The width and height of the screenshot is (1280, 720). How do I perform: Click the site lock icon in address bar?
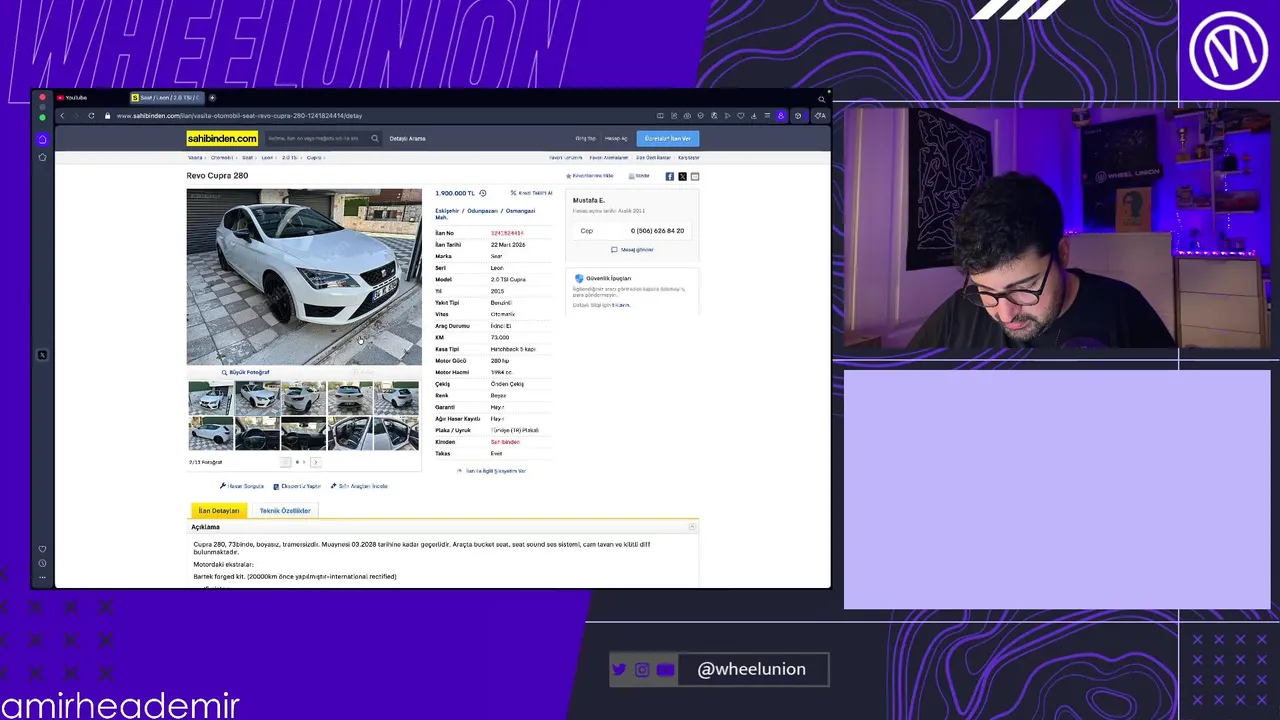107,116
